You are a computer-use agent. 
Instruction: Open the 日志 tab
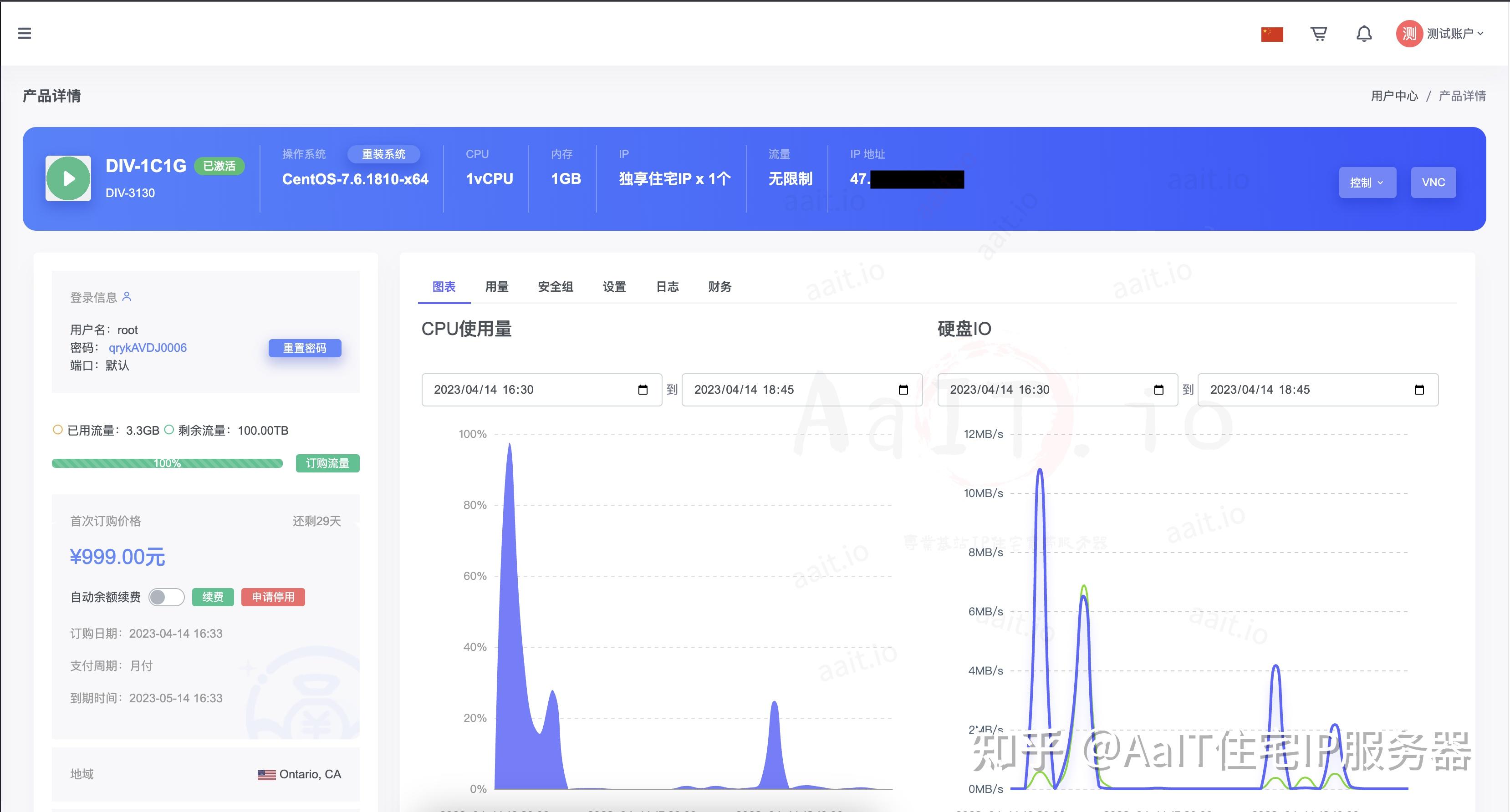(x=667, y=286)
